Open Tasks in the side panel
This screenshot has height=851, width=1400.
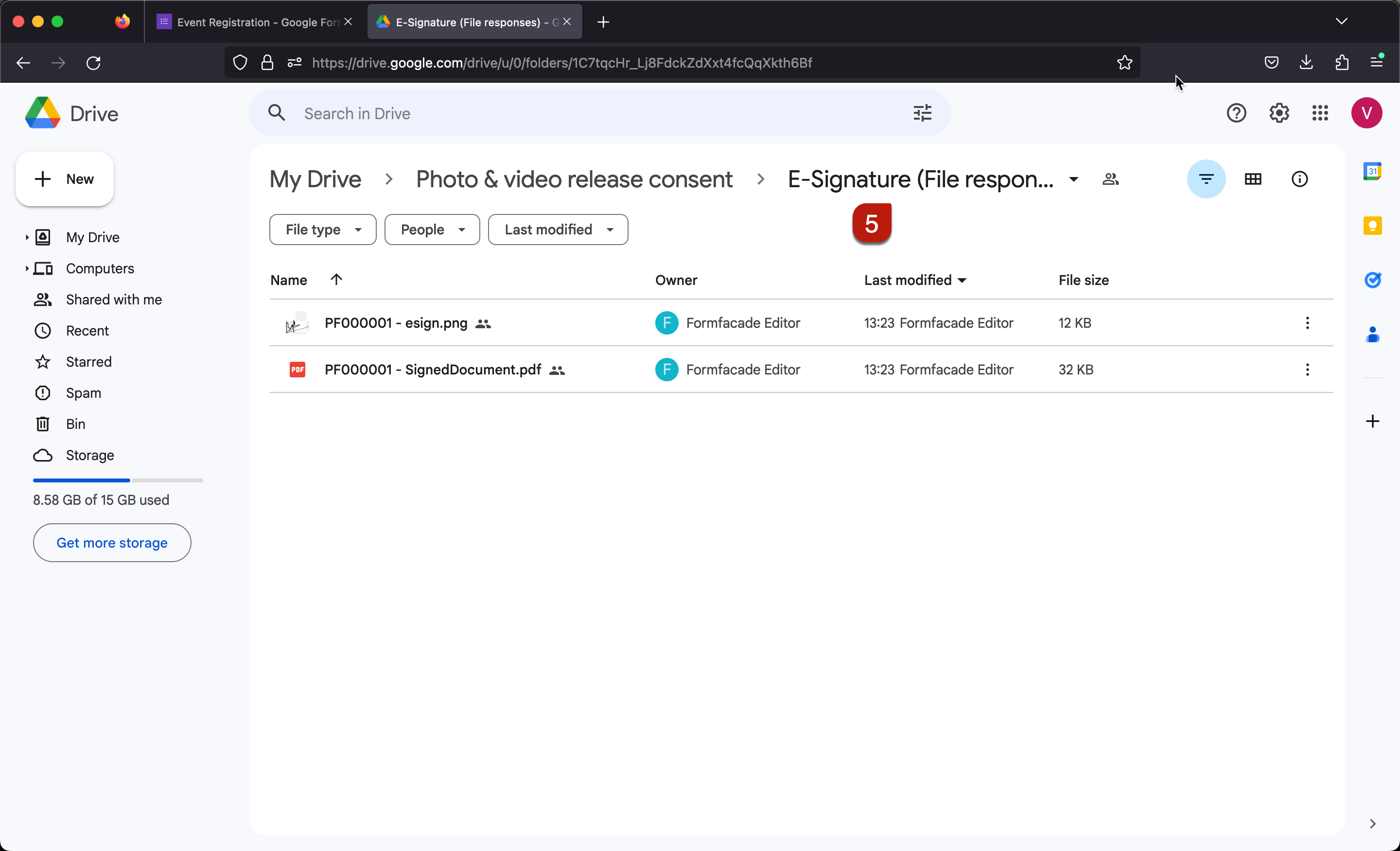(x=1373, y=280)
